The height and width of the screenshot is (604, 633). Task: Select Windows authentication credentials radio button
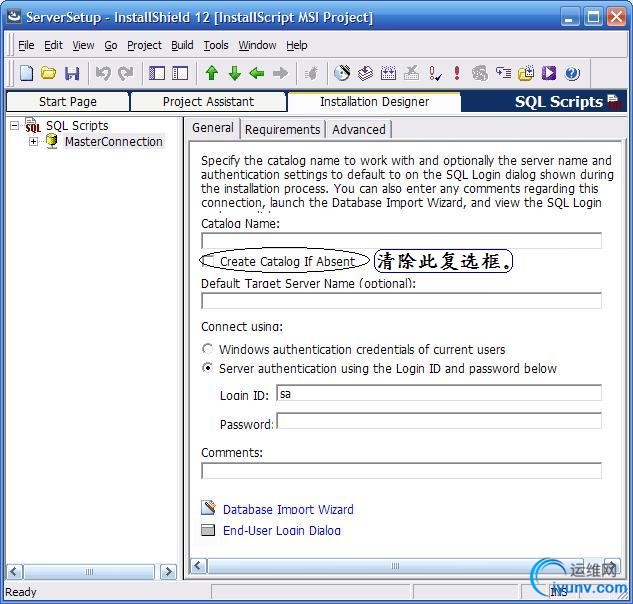click(x=208, y=348)
